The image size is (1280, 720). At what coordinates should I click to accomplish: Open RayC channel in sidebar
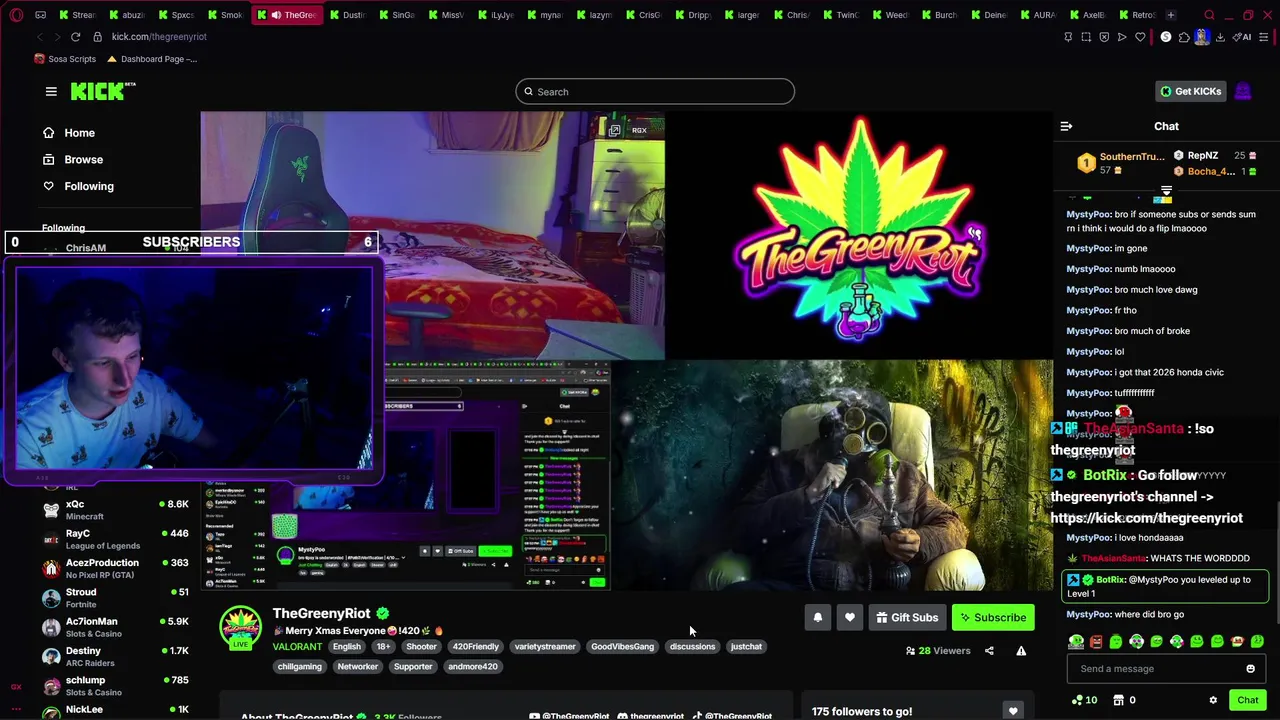(115, 539)
